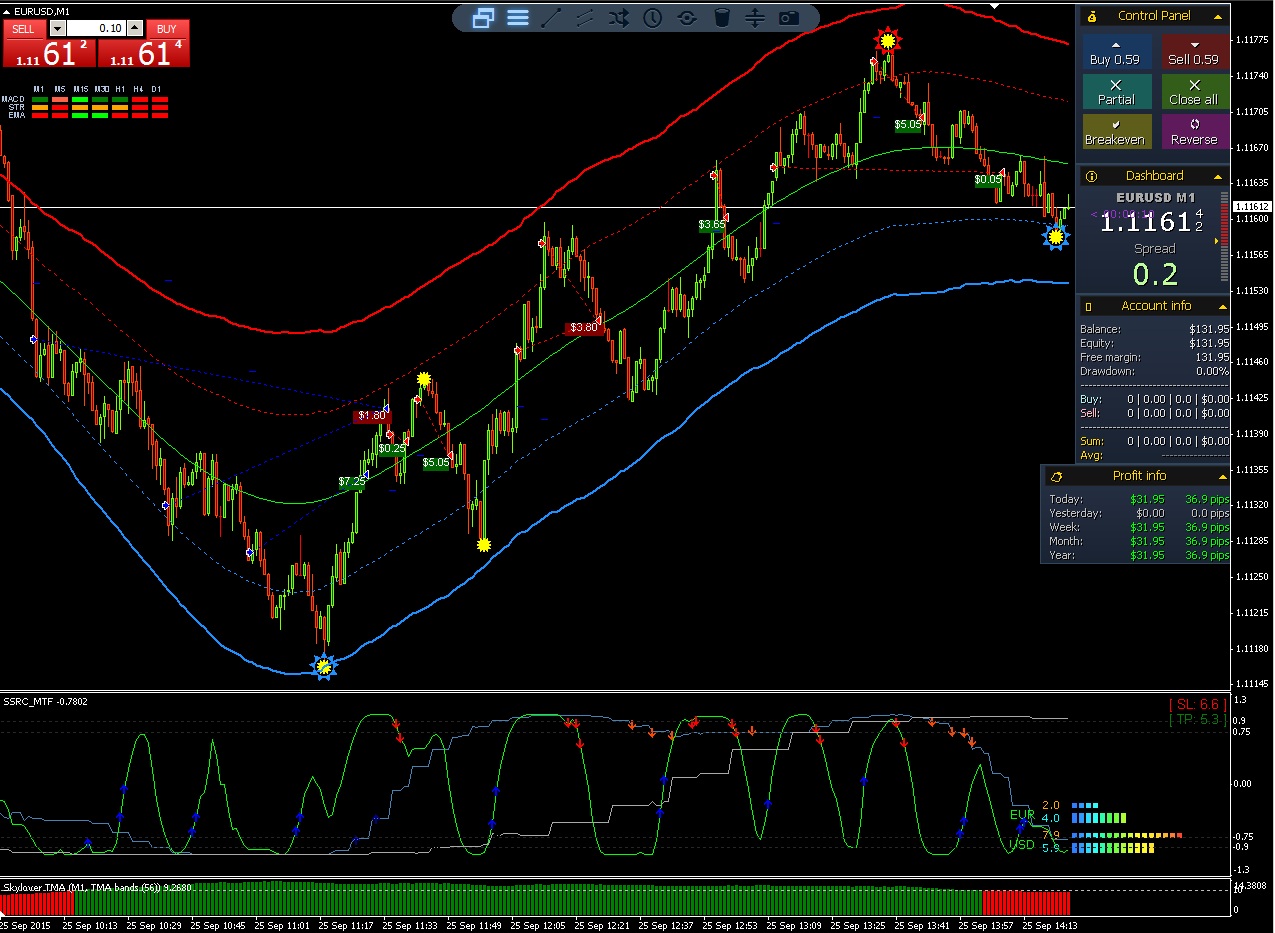This screenshot has width=1275, height=933.
Task: Select the trend line drawing tool
Action: pos(551,17)
